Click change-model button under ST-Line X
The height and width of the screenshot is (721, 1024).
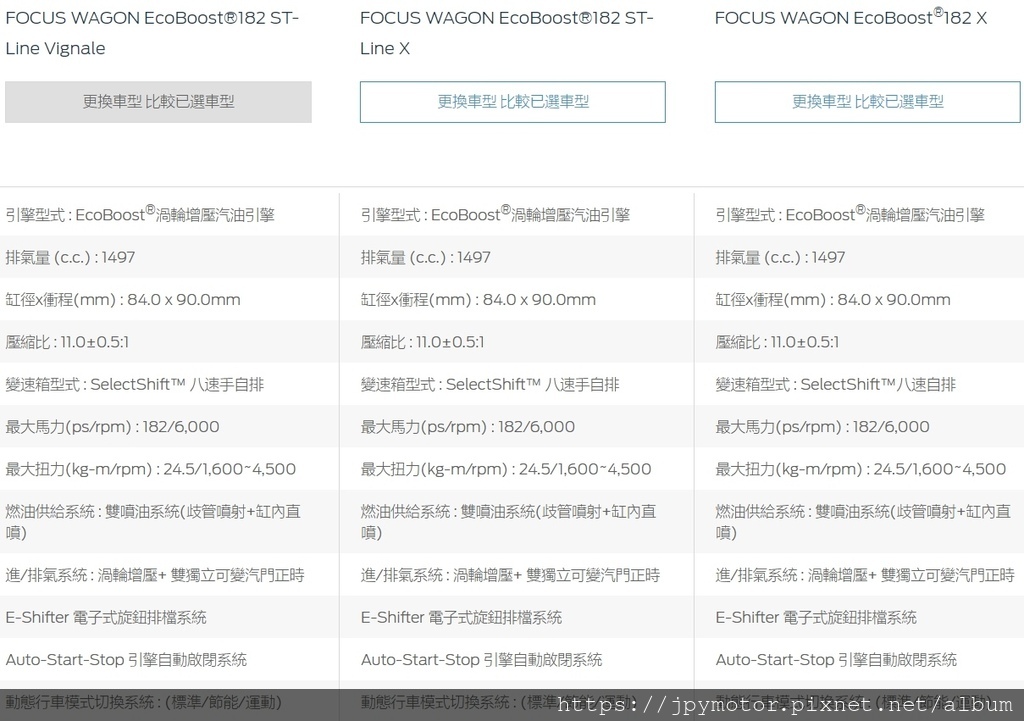click(513, 102)
